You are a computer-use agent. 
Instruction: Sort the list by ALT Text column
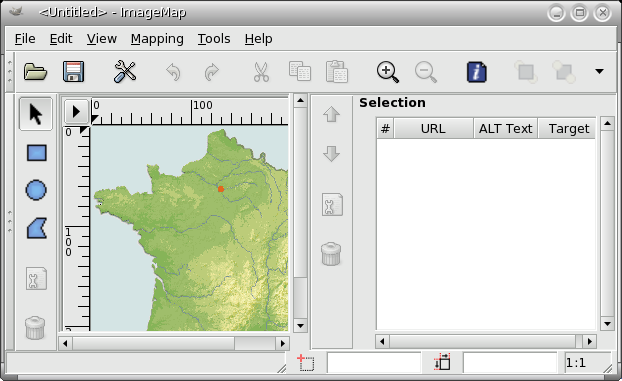(505, 128)
